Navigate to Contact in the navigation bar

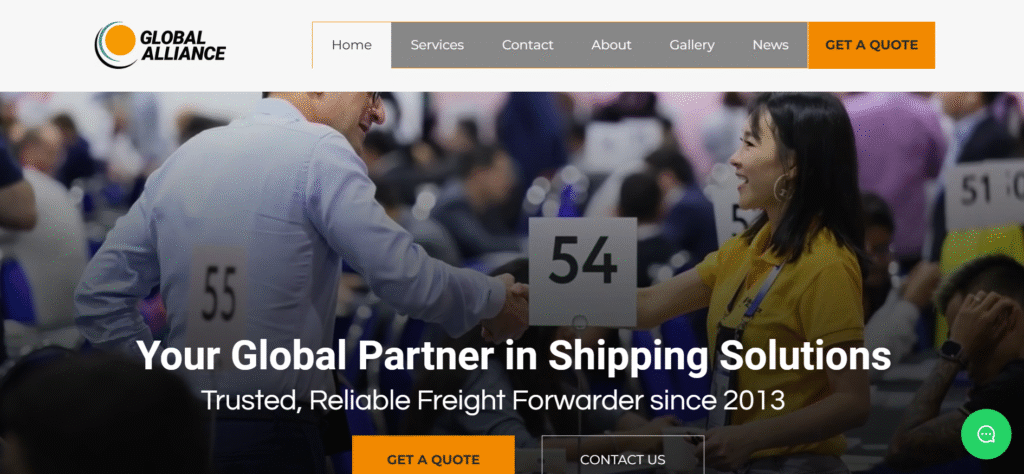pos(527,45)
